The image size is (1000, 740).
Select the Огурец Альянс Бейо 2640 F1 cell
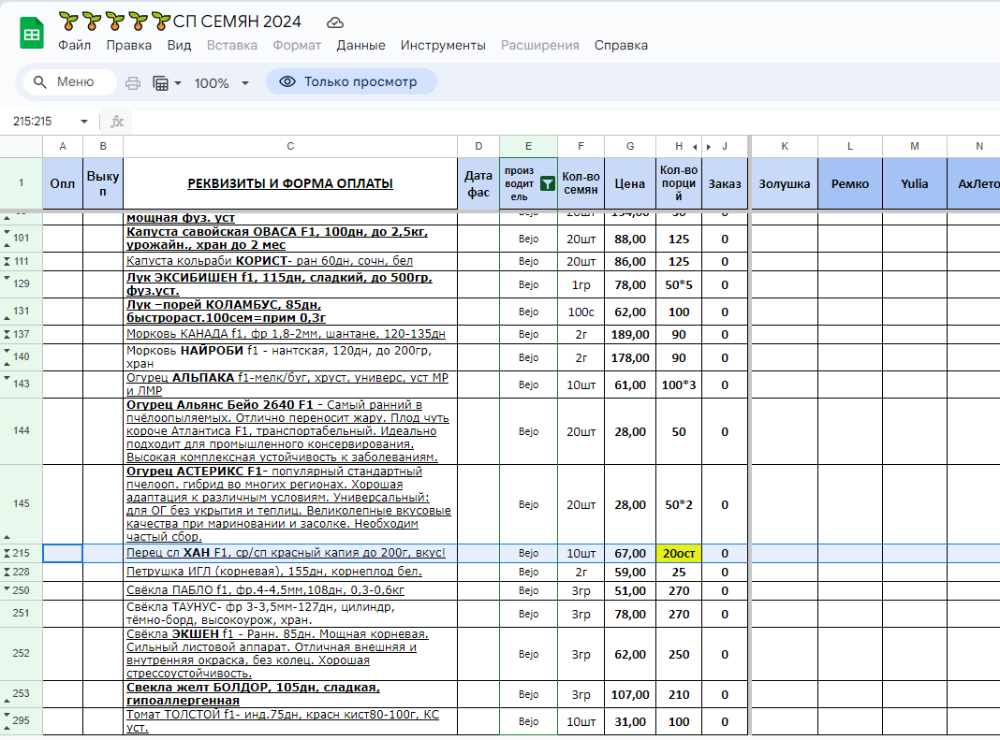tap(290, 431)
